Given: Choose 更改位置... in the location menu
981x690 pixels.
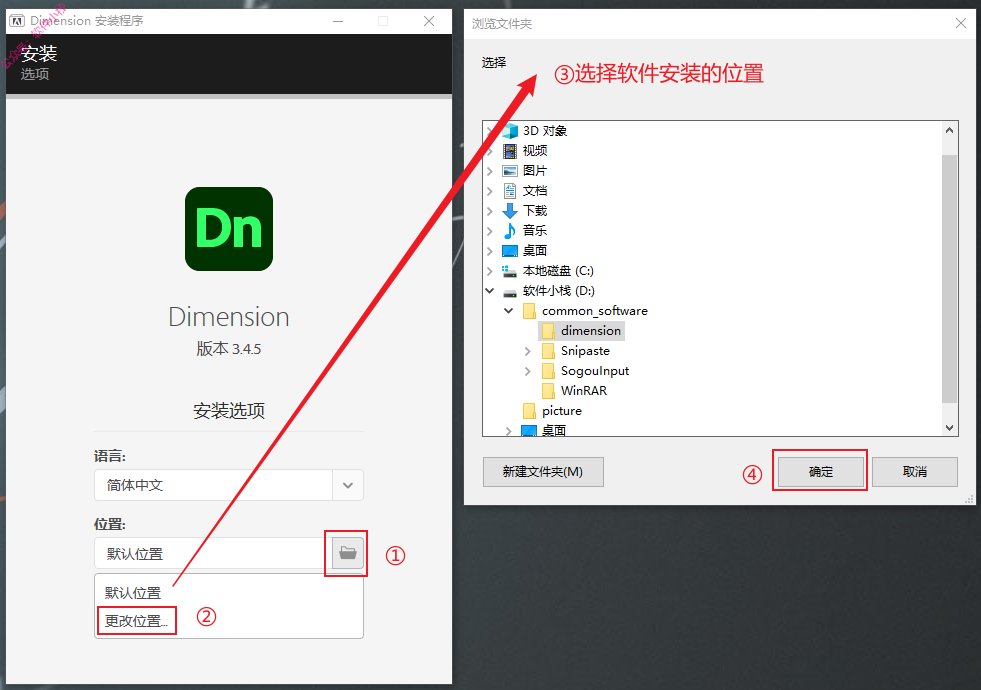Looking at the screenshot, I should [136, 621].
